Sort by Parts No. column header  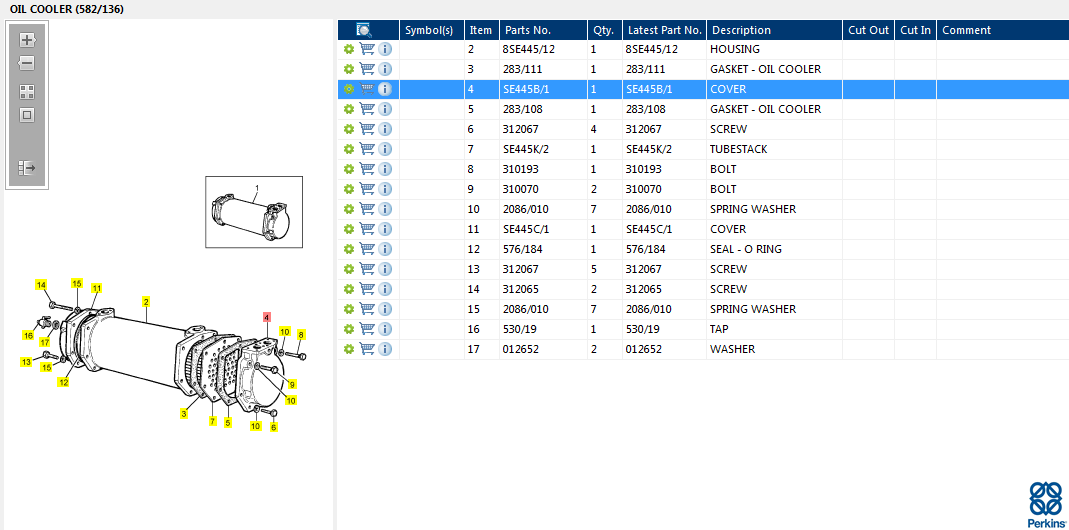pos(543,30)
